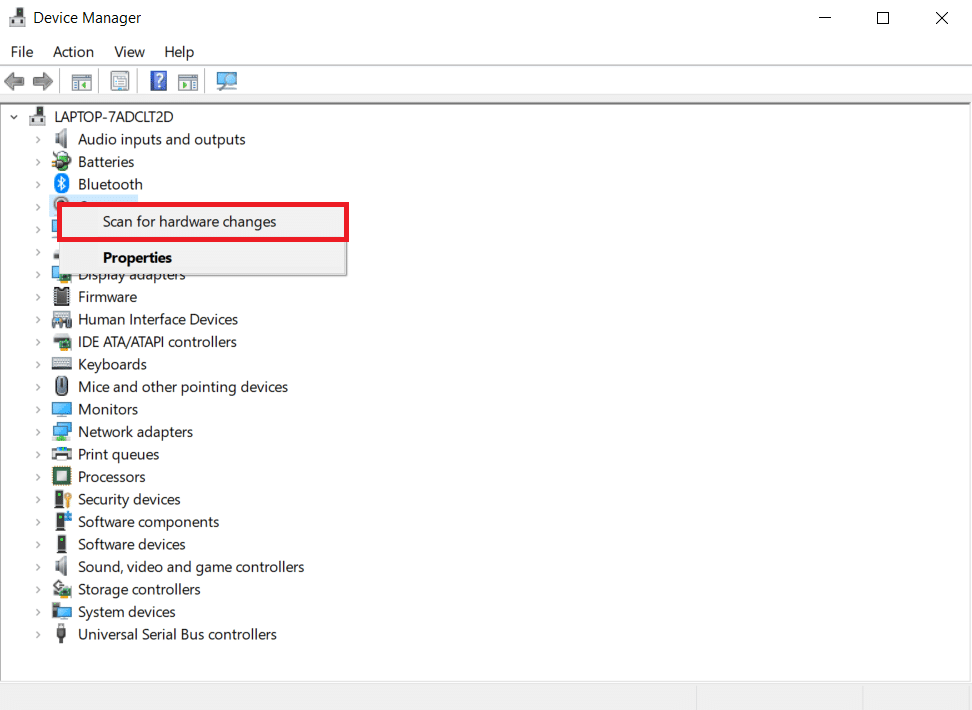Maximize the Device Manager window
This screenshot has width=972, height=710.
tap(883, 18)
